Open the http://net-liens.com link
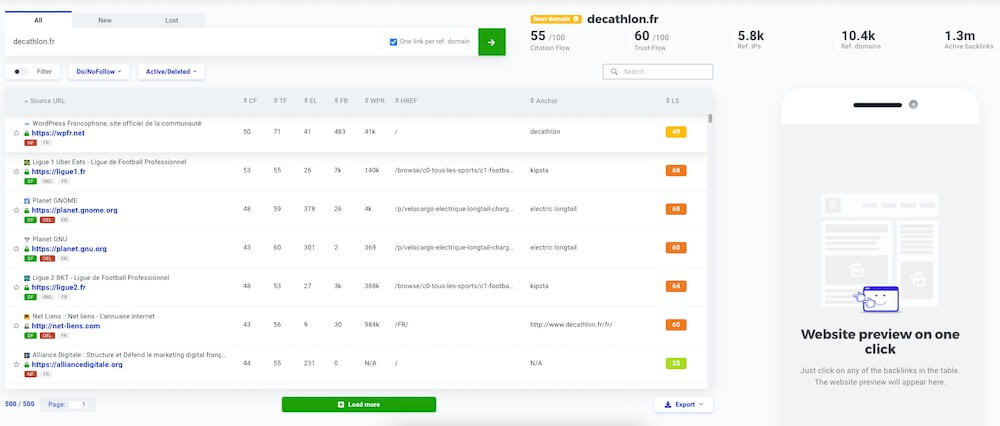 (x=66, y=326)
